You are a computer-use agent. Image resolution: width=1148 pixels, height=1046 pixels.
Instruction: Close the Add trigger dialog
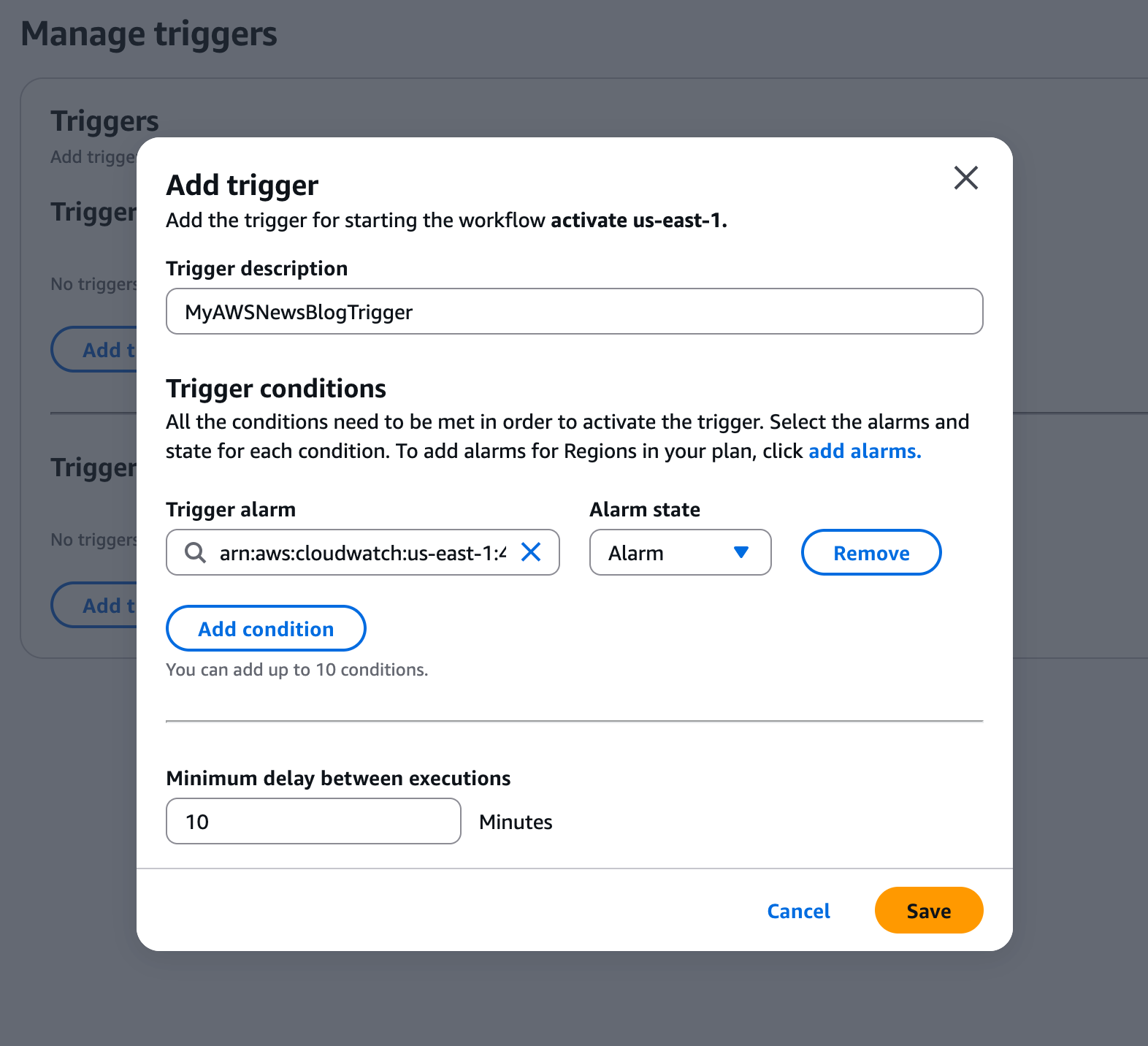[x=965, y=177]
